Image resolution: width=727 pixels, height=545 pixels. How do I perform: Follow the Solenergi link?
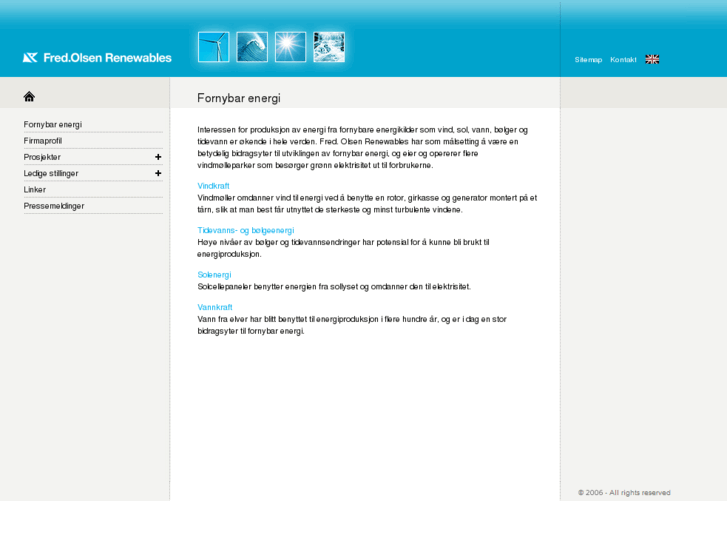[x=214, y=275]
